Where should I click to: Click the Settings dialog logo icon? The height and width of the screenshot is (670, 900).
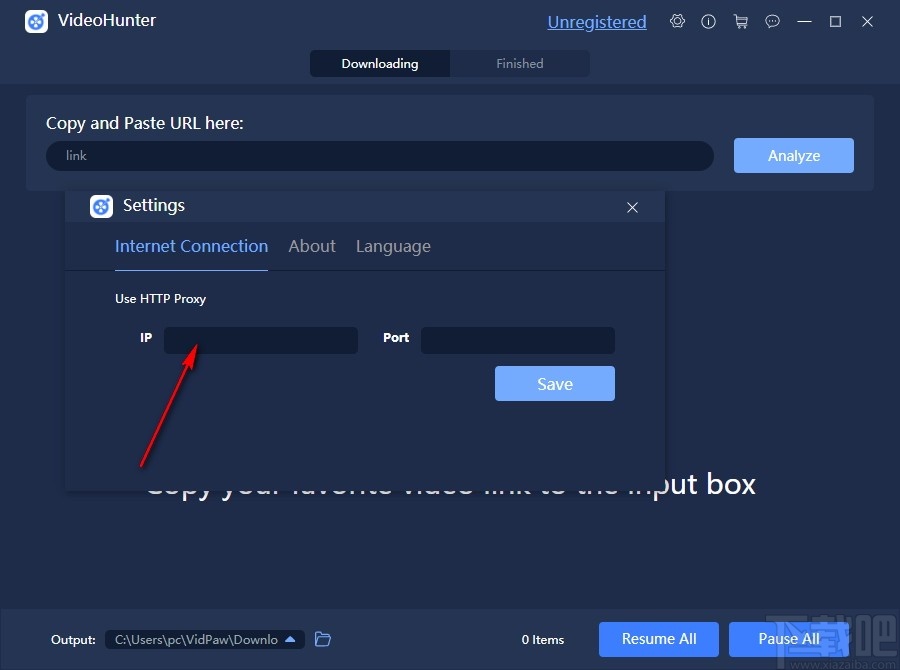[102, 206]
